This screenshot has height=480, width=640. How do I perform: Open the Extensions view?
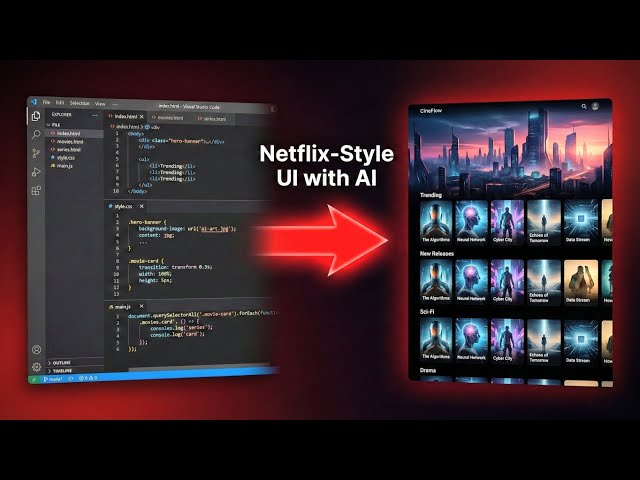[x=36, y=191]
